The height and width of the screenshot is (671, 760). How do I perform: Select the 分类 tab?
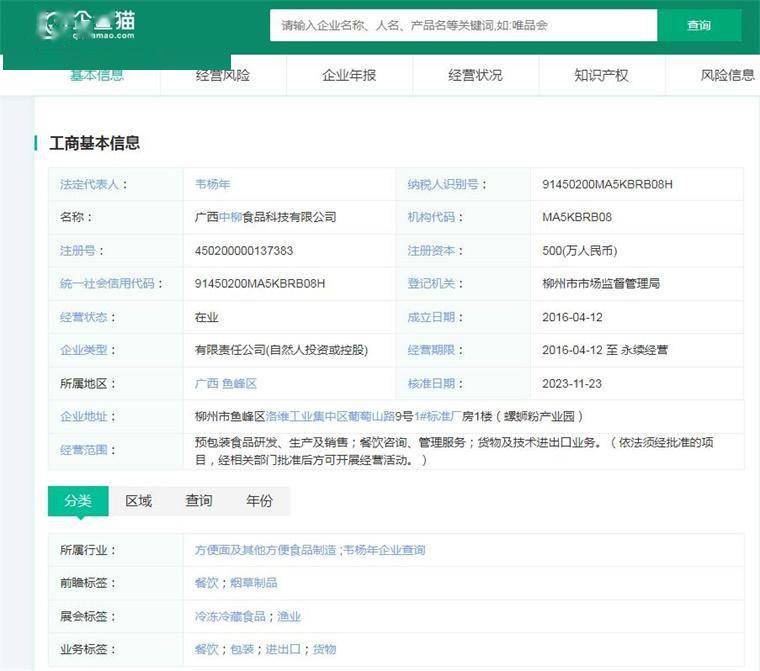[78, 501]
